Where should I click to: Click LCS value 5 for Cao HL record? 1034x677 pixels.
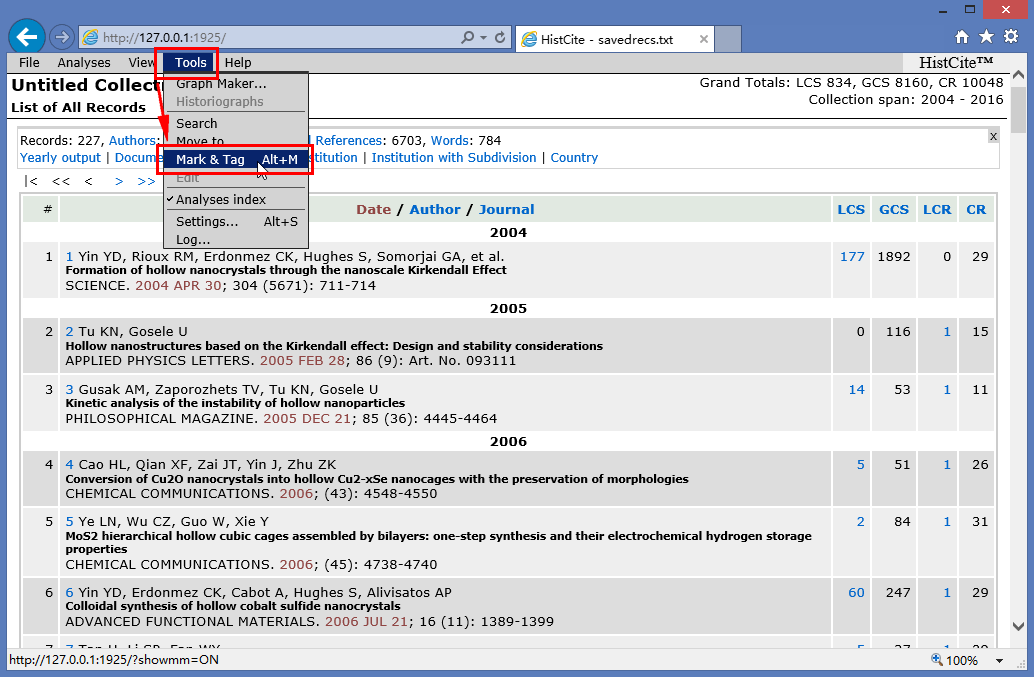[861, 465]
